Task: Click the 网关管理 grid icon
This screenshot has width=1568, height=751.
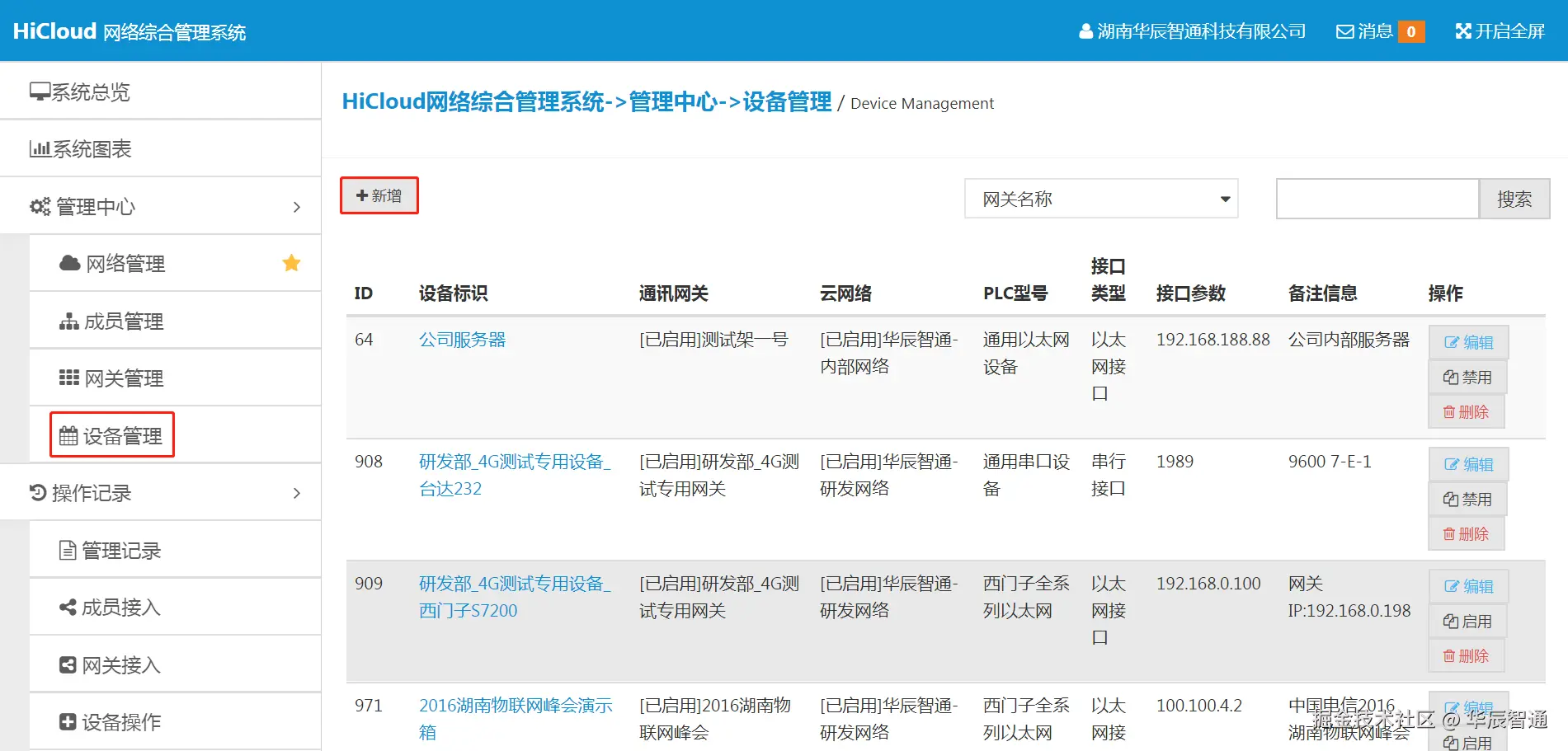Action: (x=70, y=378)
